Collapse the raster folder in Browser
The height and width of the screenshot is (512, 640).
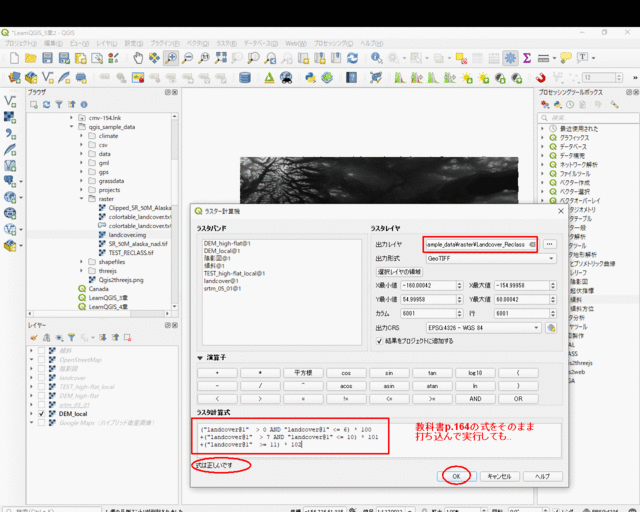(x=81, y=199)
